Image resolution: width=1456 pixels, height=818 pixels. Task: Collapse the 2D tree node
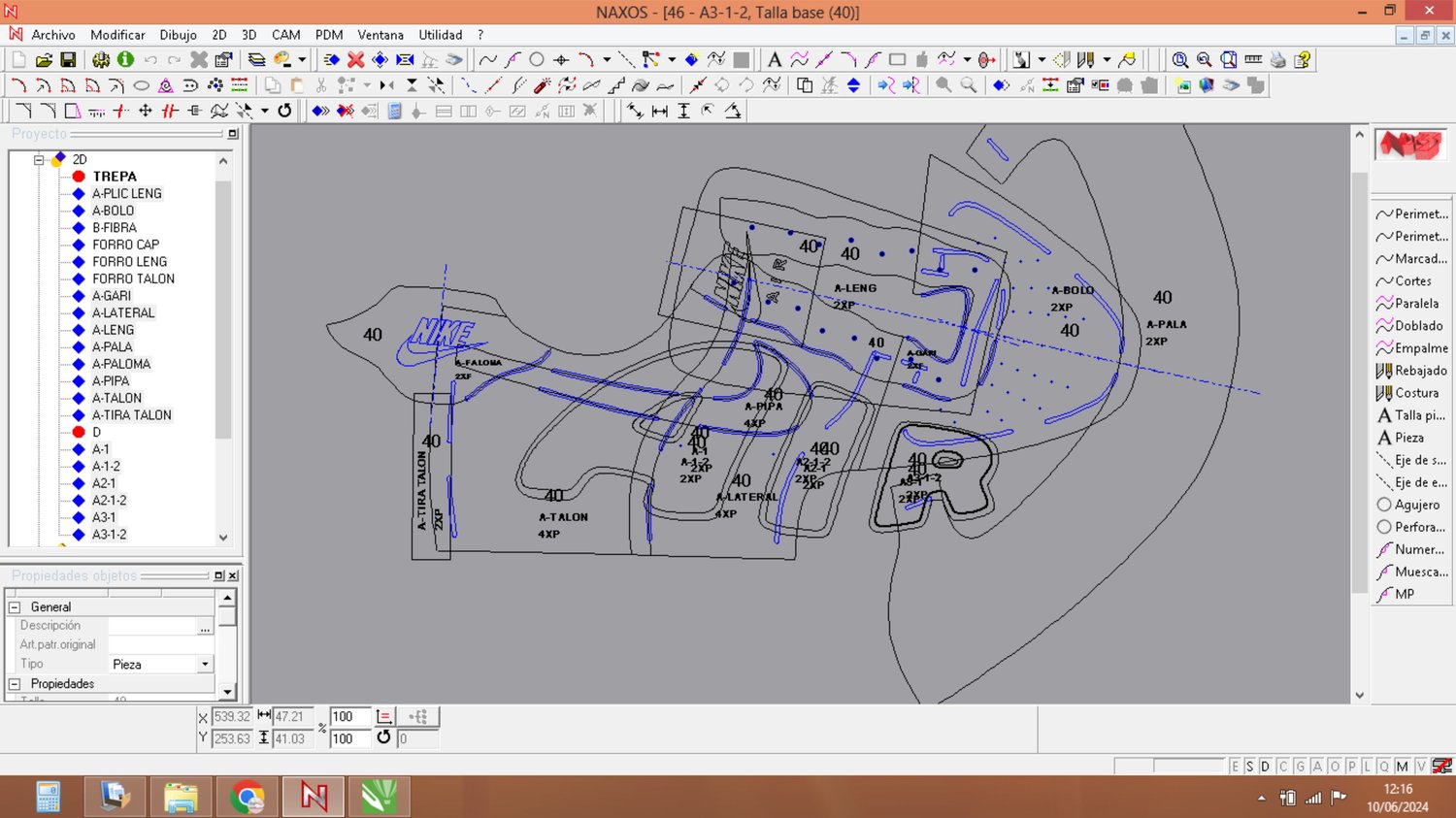click(x=39, y=159)
